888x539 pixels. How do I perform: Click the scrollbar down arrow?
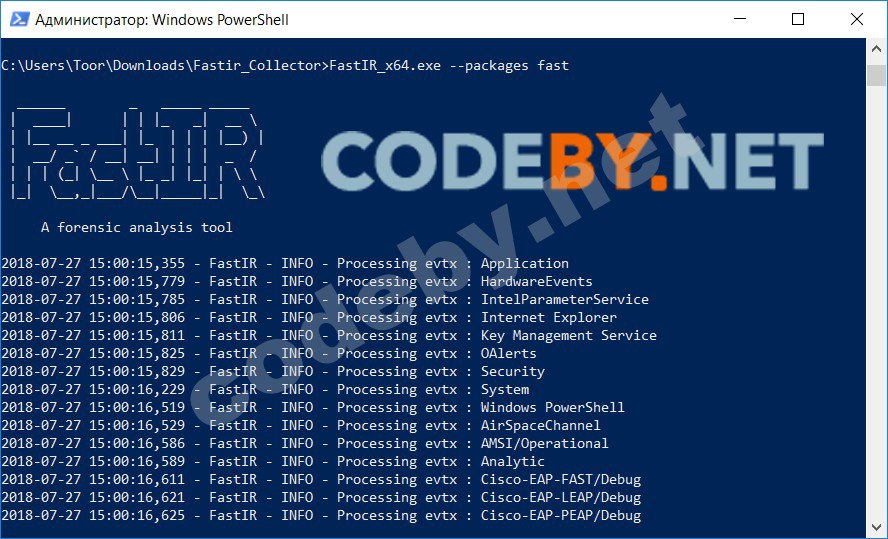pos(877,526)
